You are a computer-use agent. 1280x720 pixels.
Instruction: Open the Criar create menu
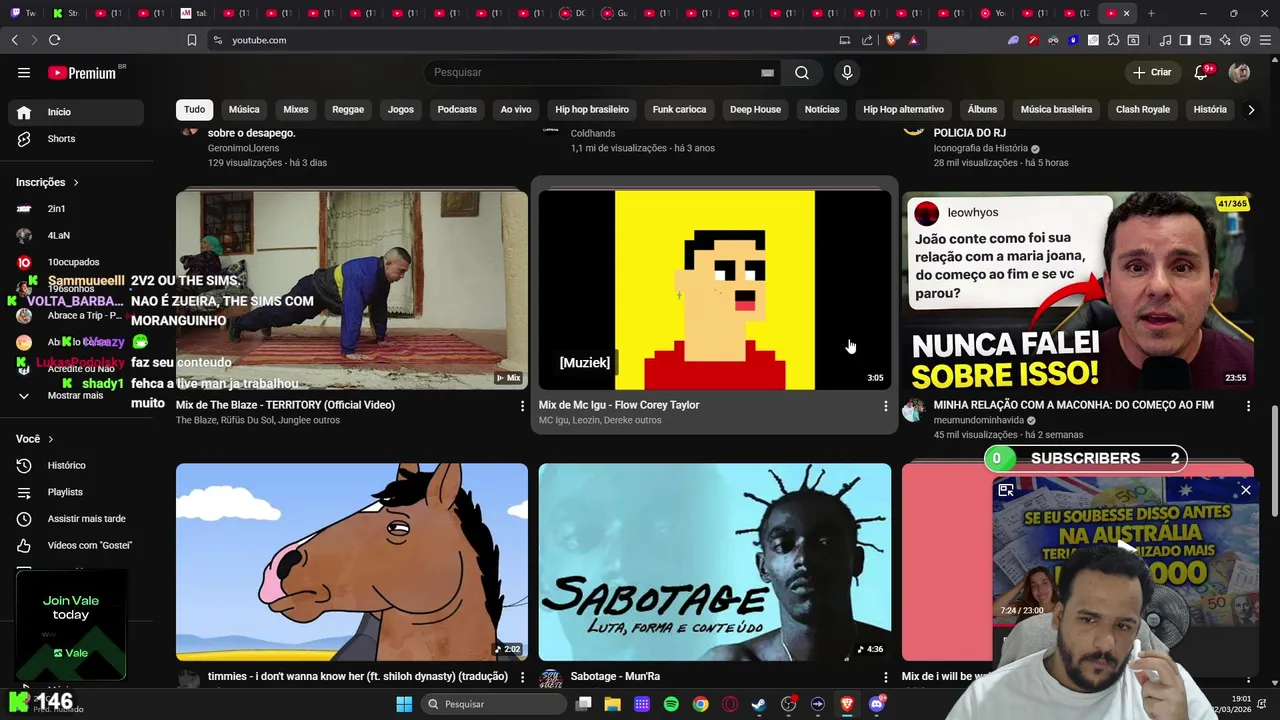coord(1151,72)
